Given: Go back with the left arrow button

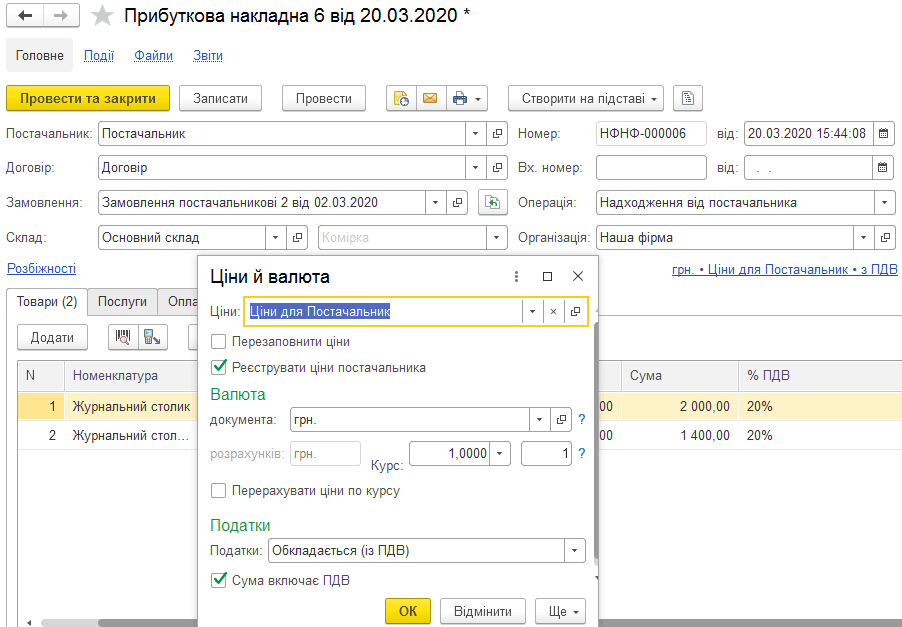Looking at the screenshot, I should pyautogui.click(x=25, y=16).
